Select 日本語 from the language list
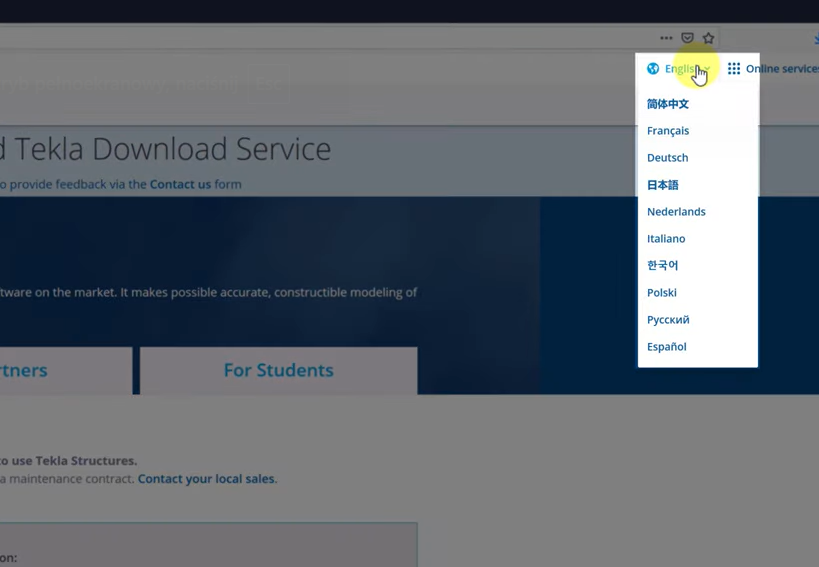 pos(662,185)
